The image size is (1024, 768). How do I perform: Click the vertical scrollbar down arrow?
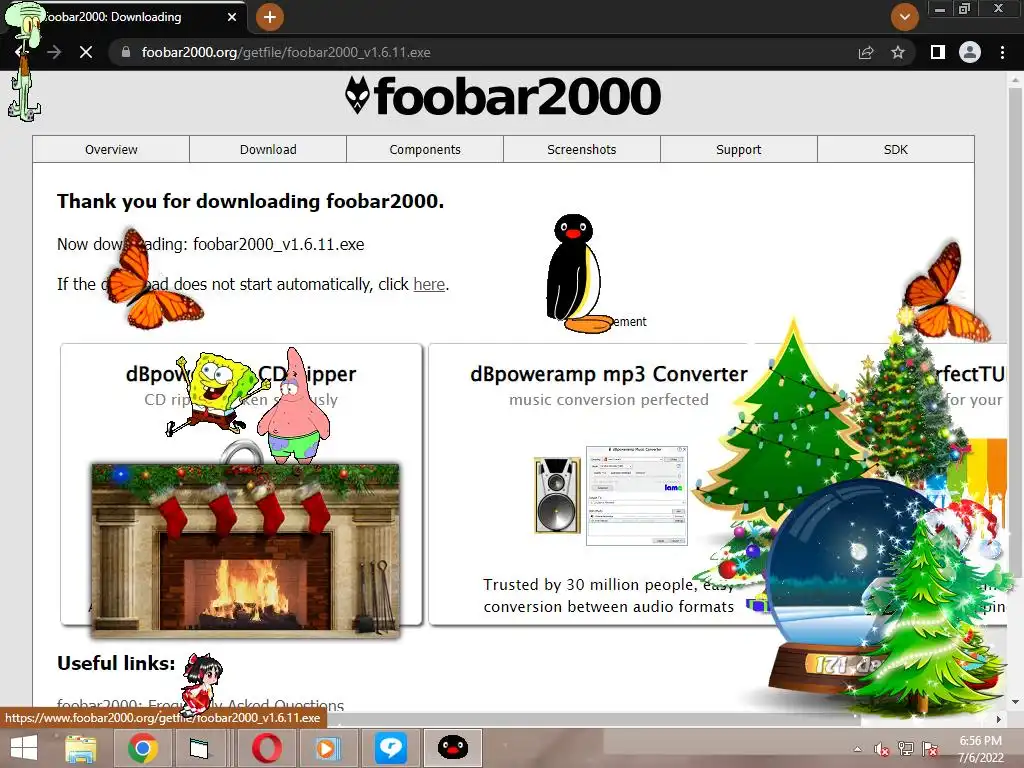click(1016, 702)
